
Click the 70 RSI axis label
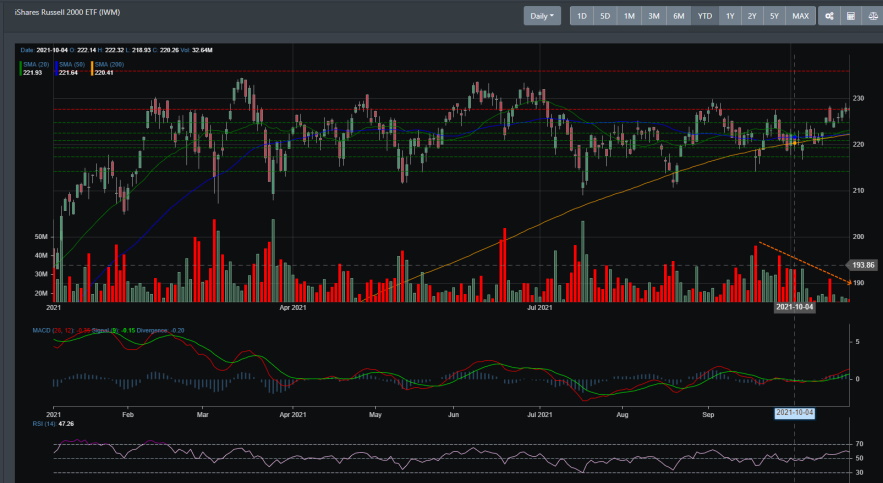(x=859, y=444)
